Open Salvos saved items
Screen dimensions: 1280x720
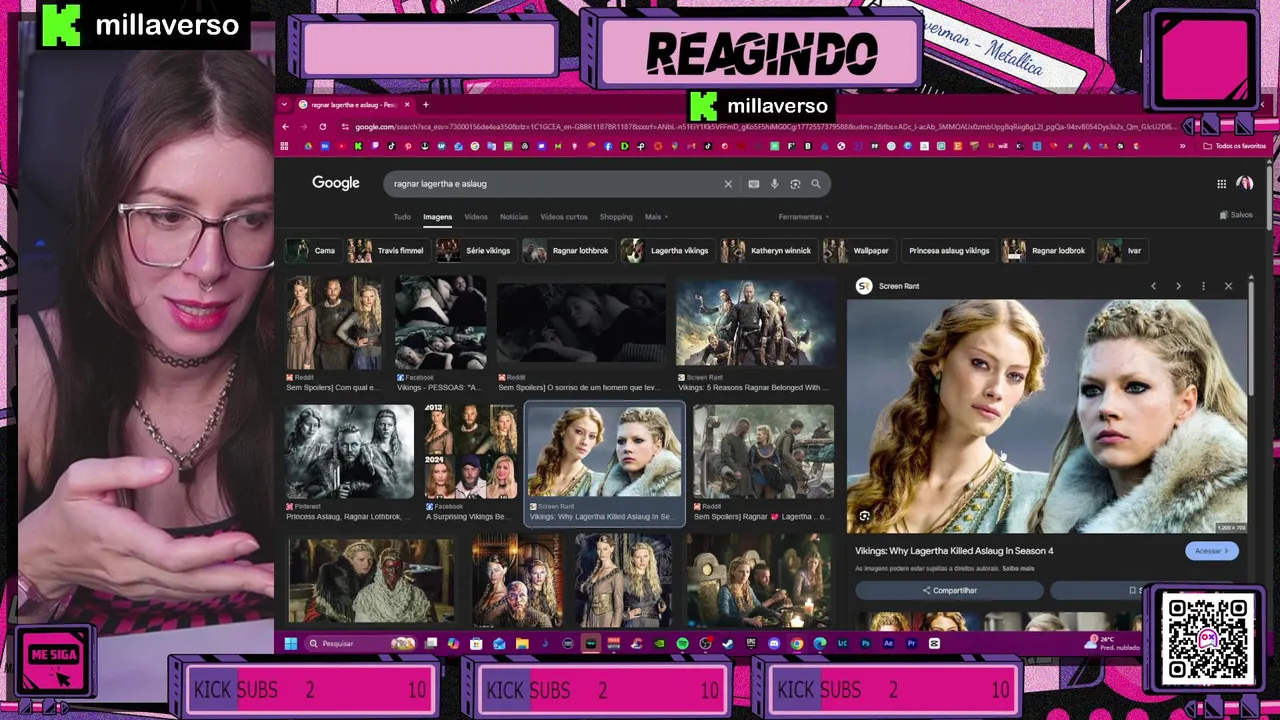point(1237,215)
